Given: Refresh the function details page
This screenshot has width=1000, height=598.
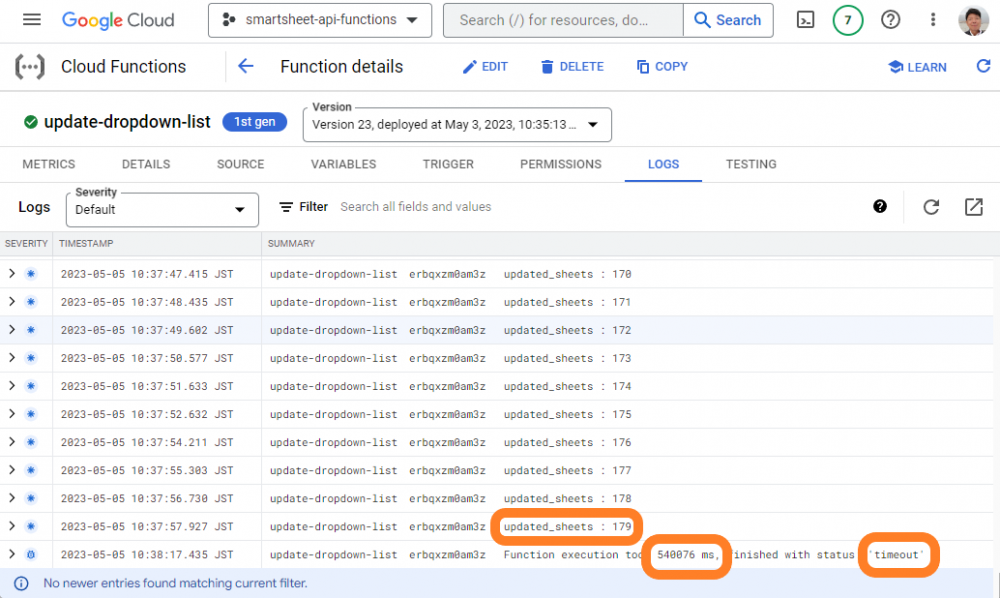Looking at the screenshot, I should (x=984, y=66).
